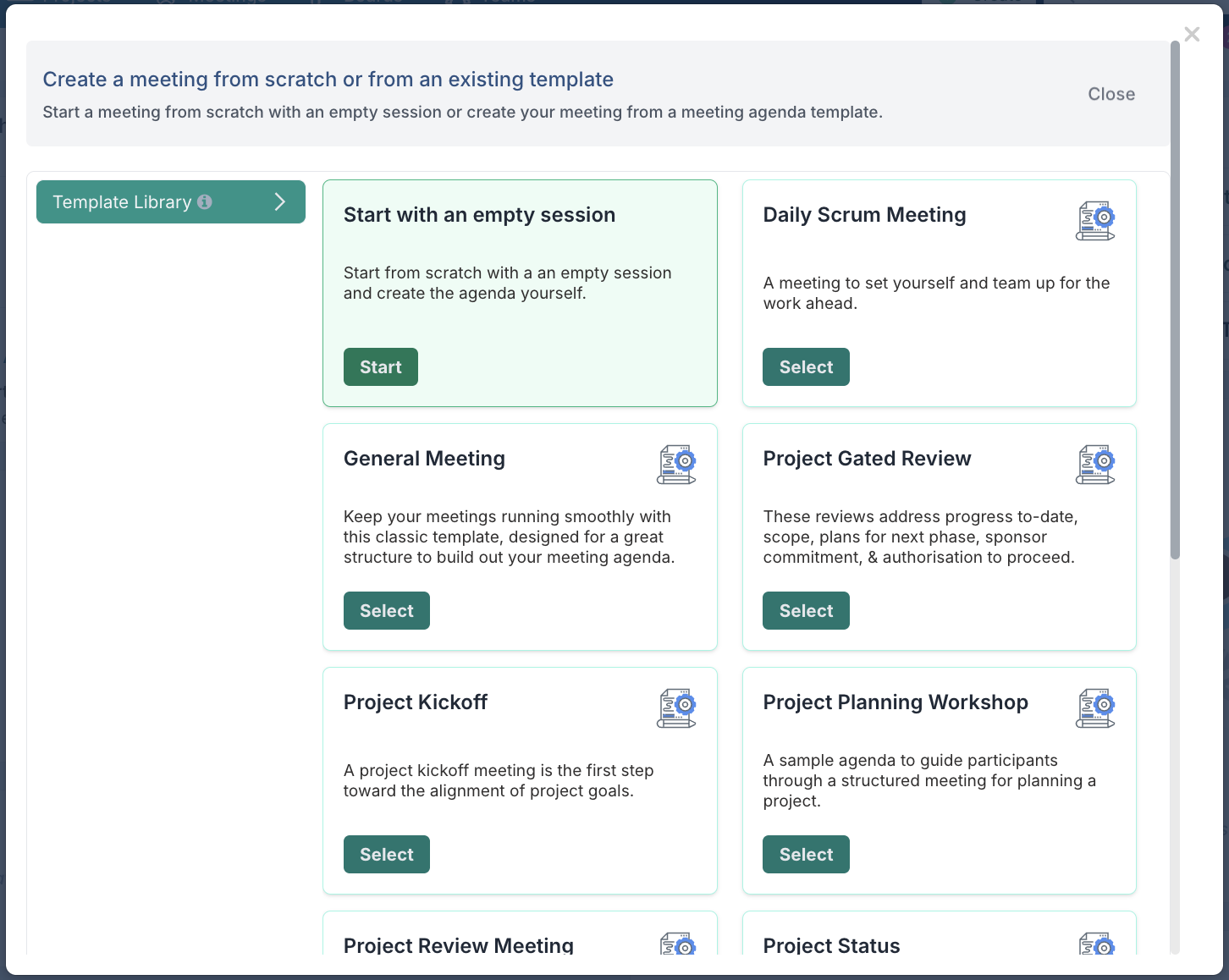The height and width of the screenshot is (980, 1229).
Task: Click the General Meeting template icon
Action: [x=676, y=465]
